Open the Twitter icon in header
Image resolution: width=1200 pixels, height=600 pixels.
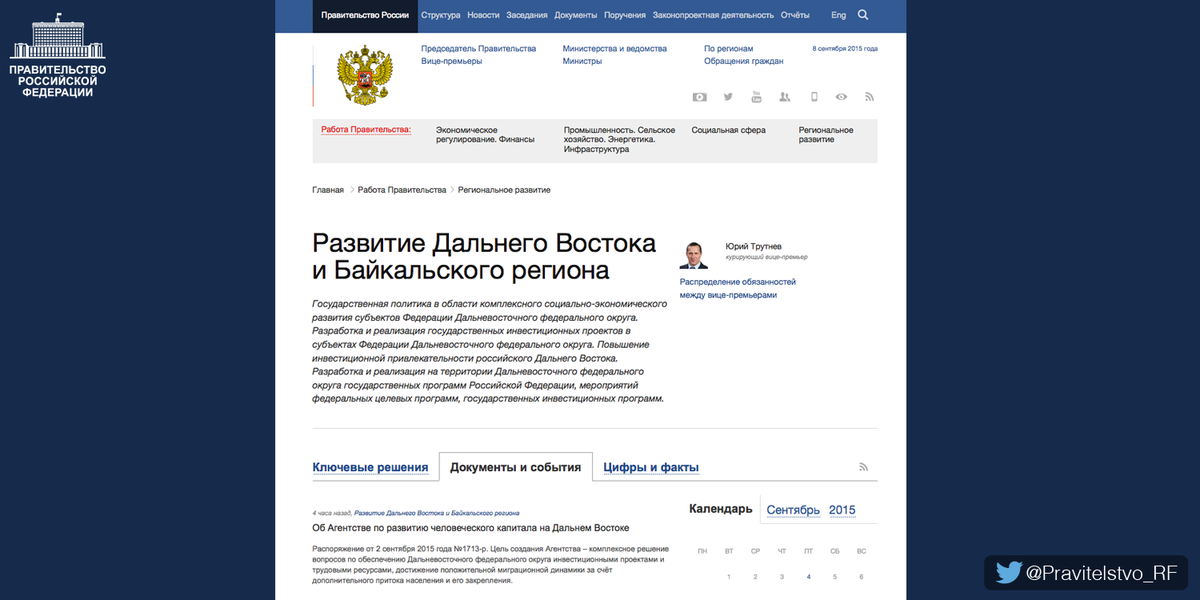(x=728, y=97)
